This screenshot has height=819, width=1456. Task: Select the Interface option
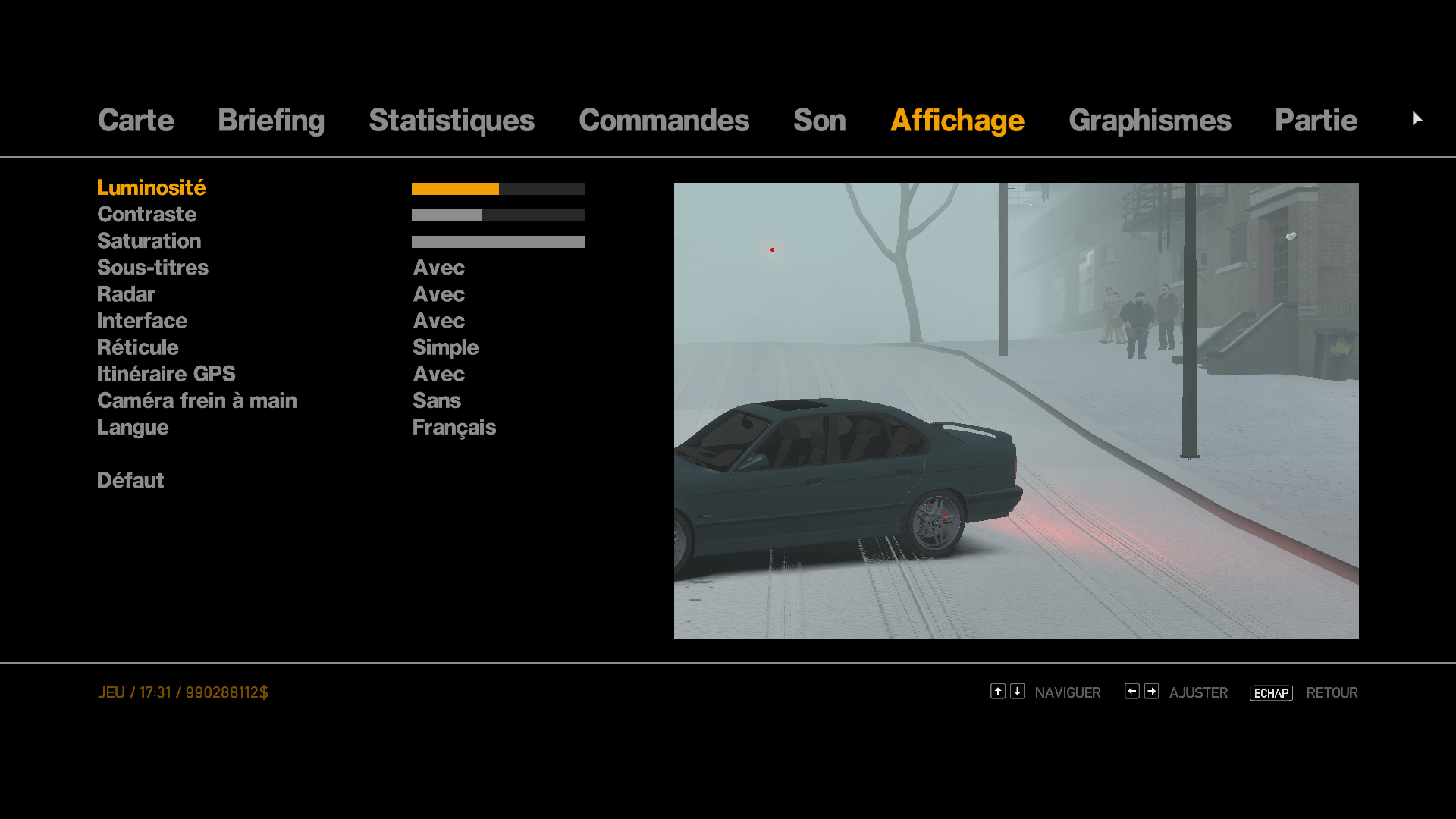pos(142,321)
